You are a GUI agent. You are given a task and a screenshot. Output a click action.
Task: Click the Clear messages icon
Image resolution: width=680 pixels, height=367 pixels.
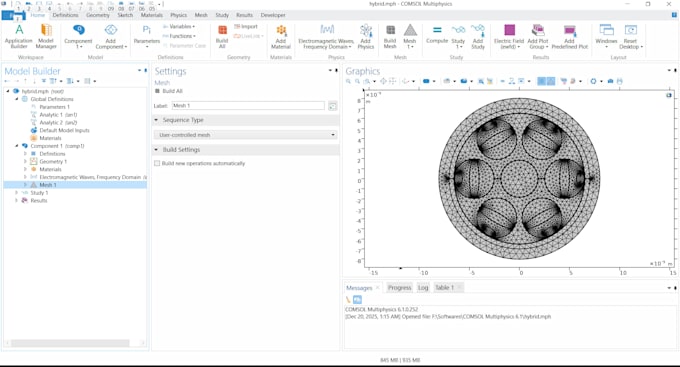pyautogui.click(x=348, y=300)
